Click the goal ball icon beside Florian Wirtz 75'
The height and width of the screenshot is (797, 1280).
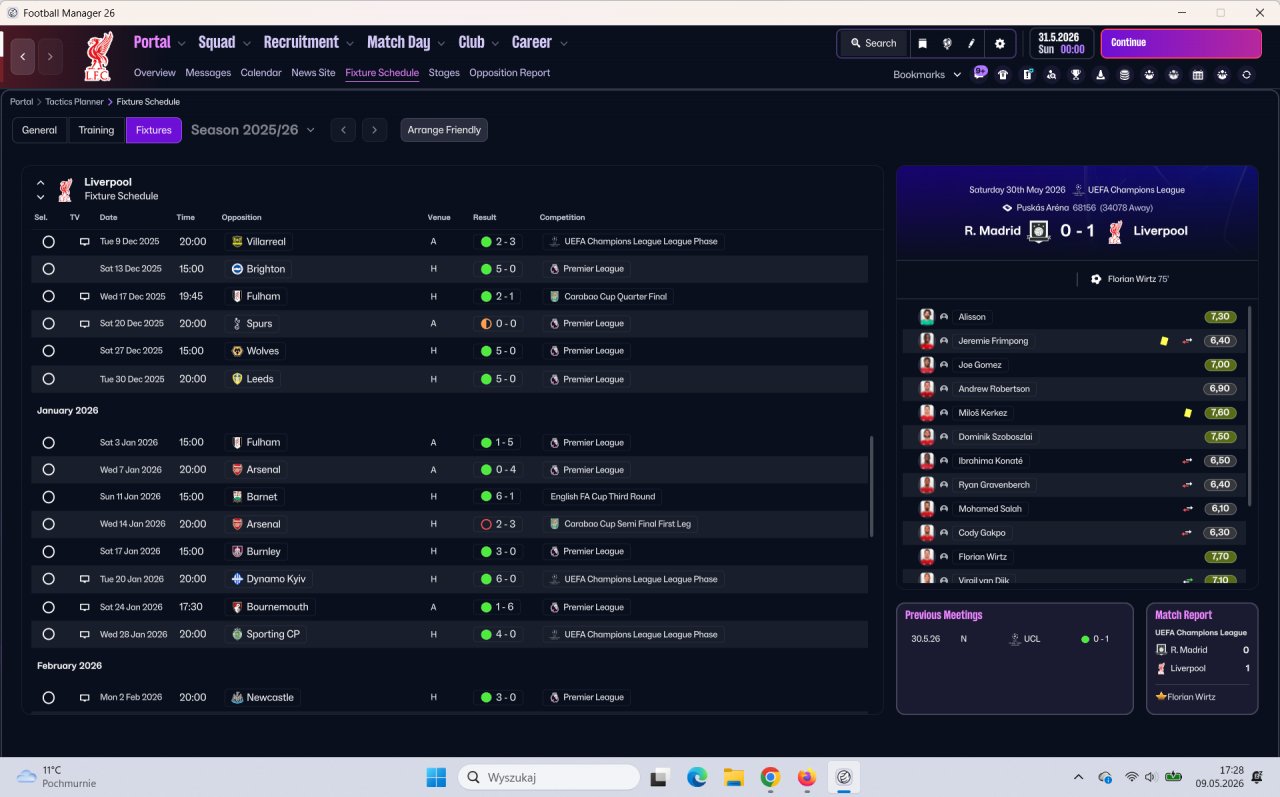pyautogui.click(x=1096, y=279)
